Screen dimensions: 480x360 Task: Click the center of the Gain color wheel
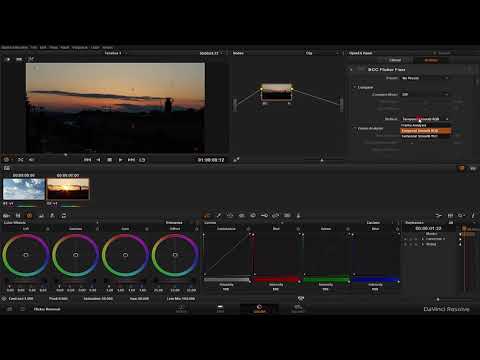[x=125, y=255]
